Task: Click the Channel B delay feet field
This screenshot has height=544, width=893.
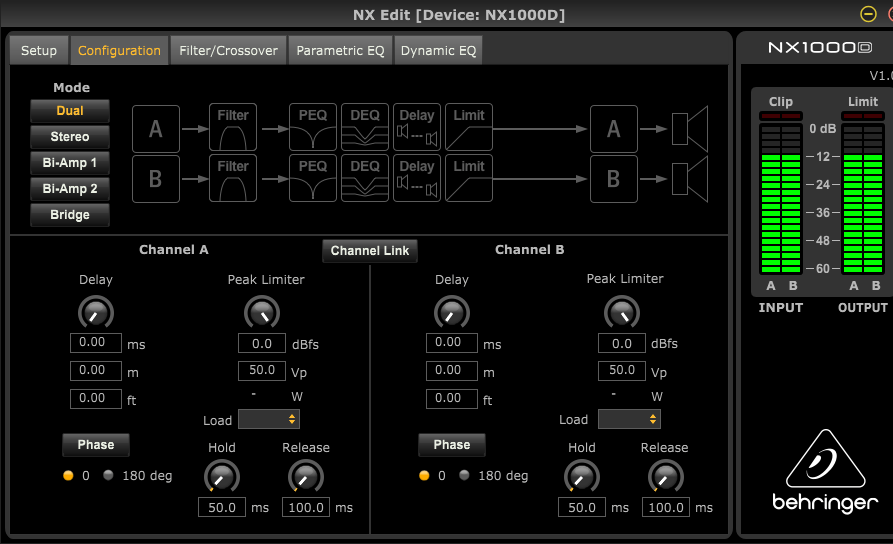Action: coord(452,398)
